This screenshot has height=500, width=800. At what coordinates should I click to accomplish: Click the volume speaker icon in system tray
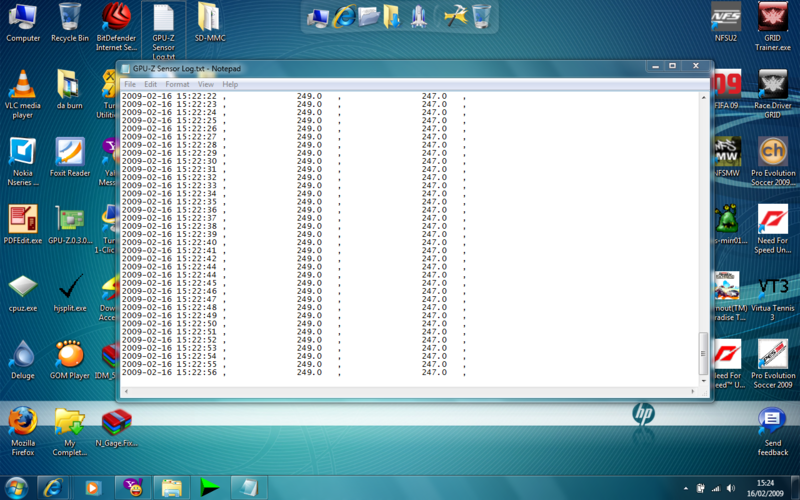pos(730,487)
